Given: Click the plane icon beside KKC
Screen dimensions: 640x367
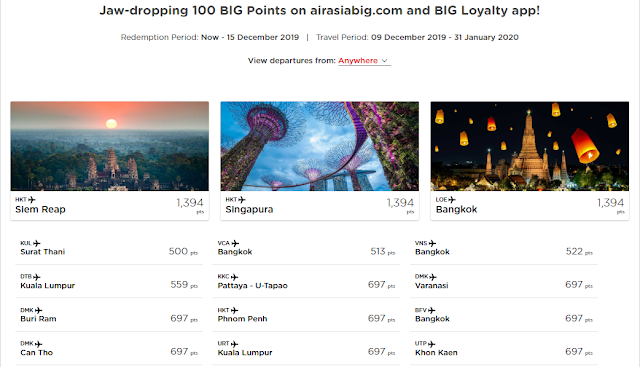Looking at the screenshot, I should click(x=234, y=277).
